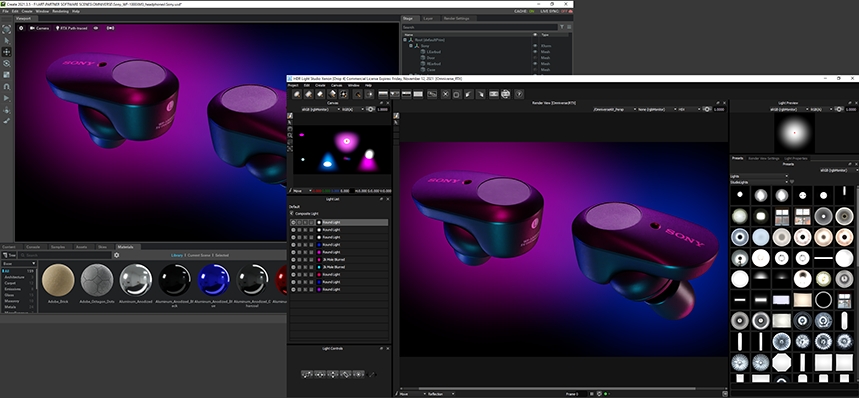
Task: Click the purple swatch of last Round Light
Action: (x=319, y=289)
